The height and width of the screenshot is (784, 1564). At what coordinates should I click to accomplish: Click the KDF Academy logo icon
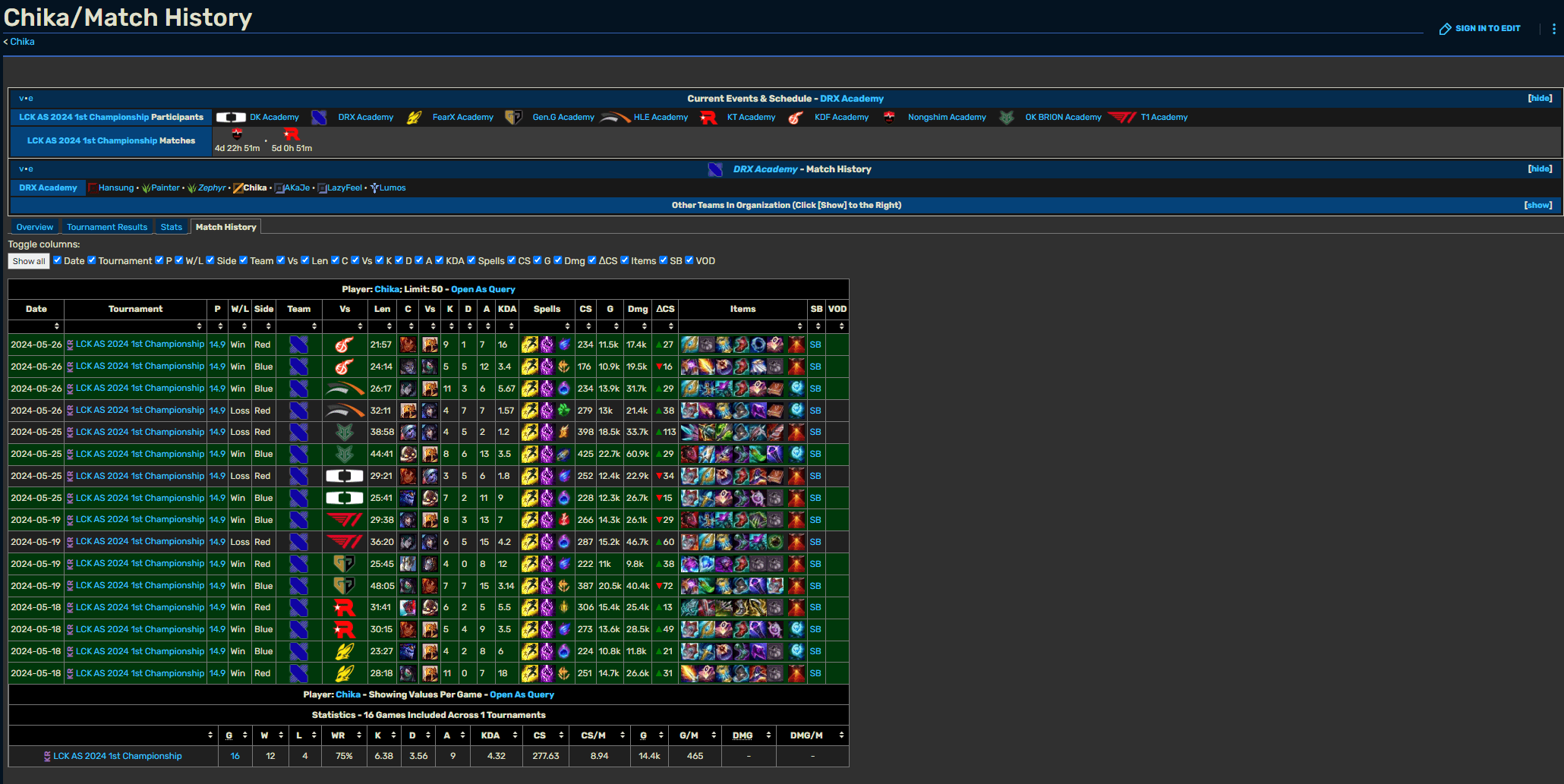point(796,118)
